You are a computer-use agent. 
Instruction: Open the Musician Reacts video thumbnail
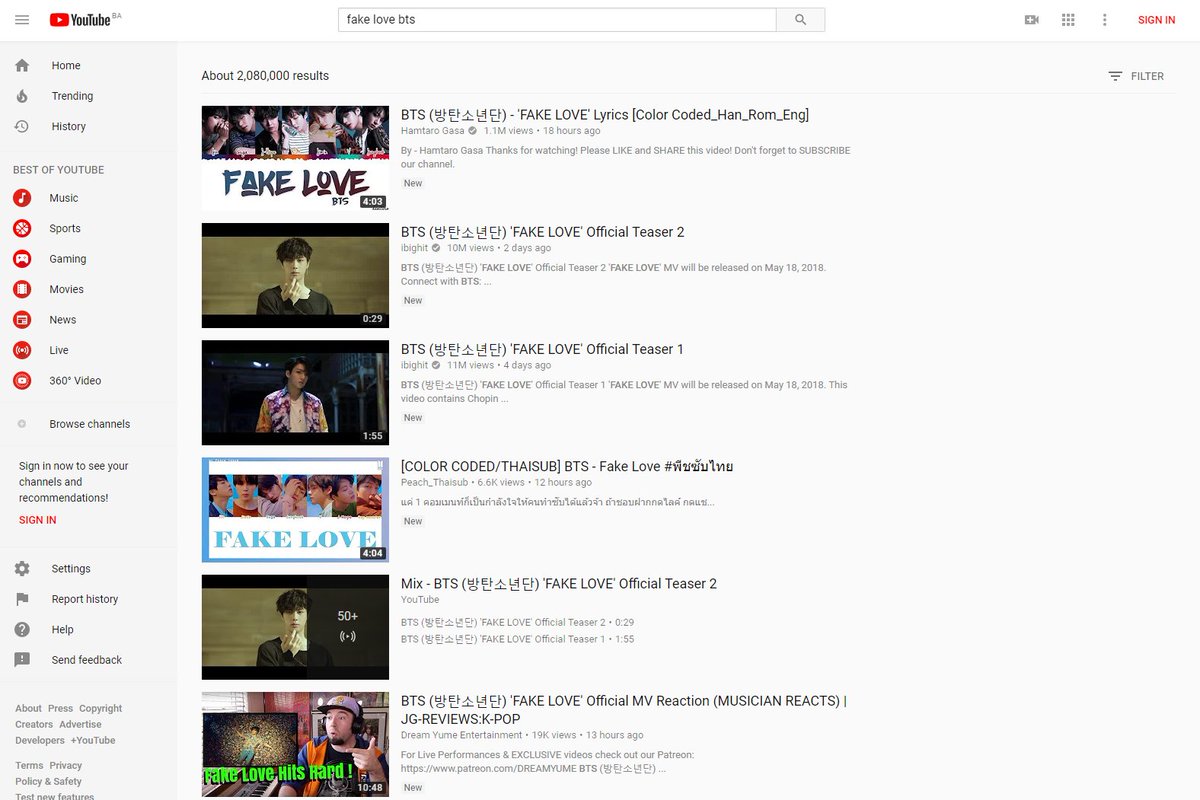pos(295,744)
